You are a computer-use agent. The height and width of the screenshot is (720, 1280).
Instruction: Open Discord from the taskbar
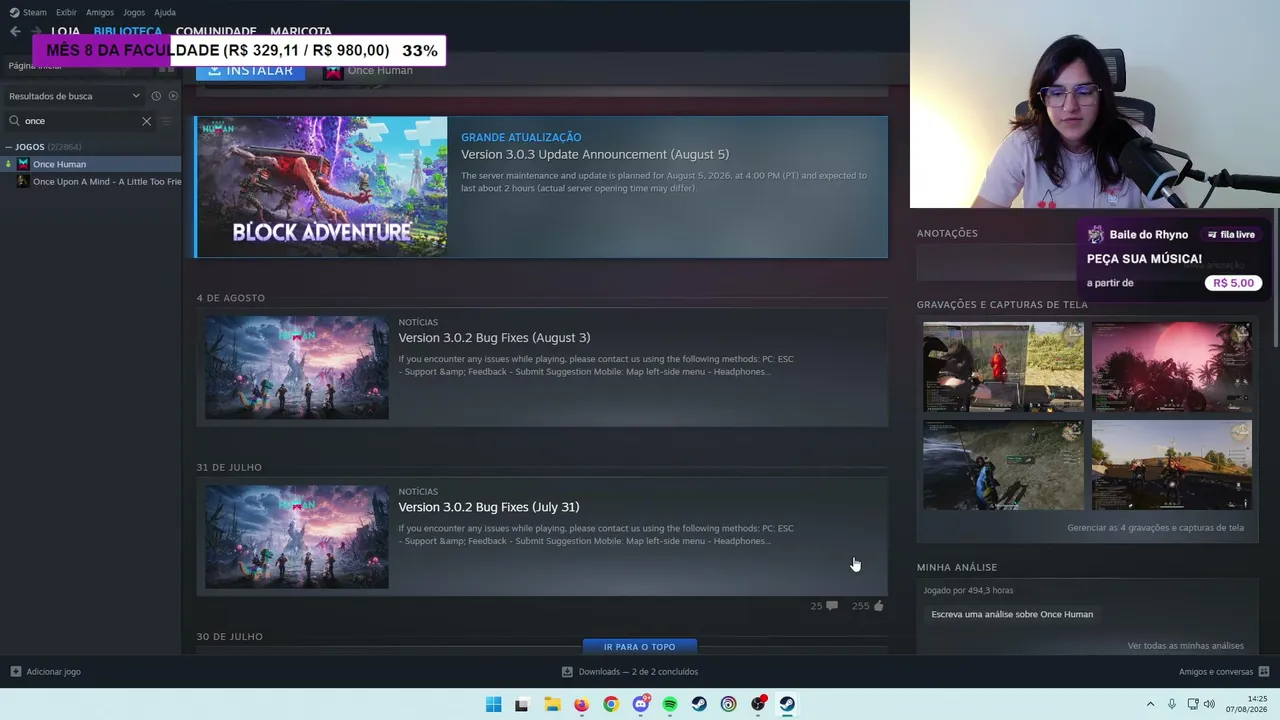pos(641,704)
